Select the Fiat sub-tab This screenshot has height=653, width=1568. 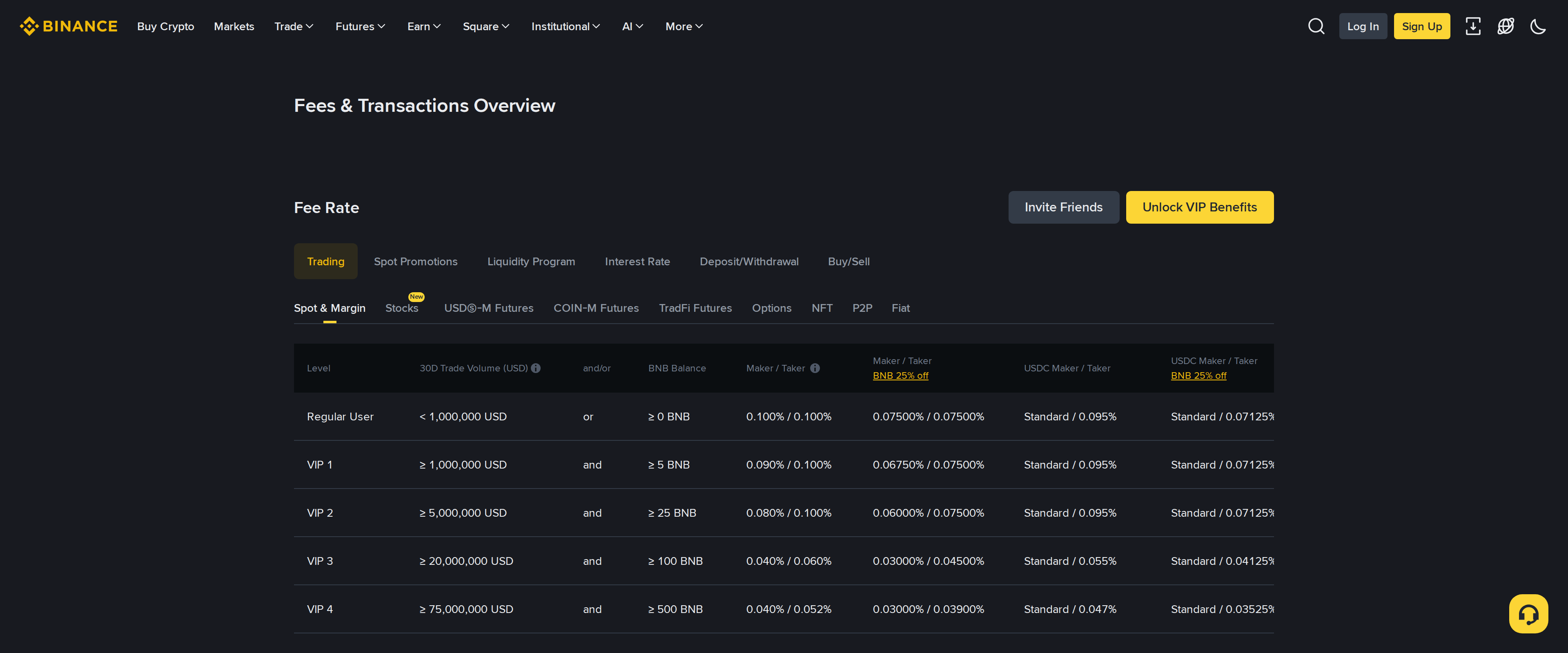coord(900,308)
